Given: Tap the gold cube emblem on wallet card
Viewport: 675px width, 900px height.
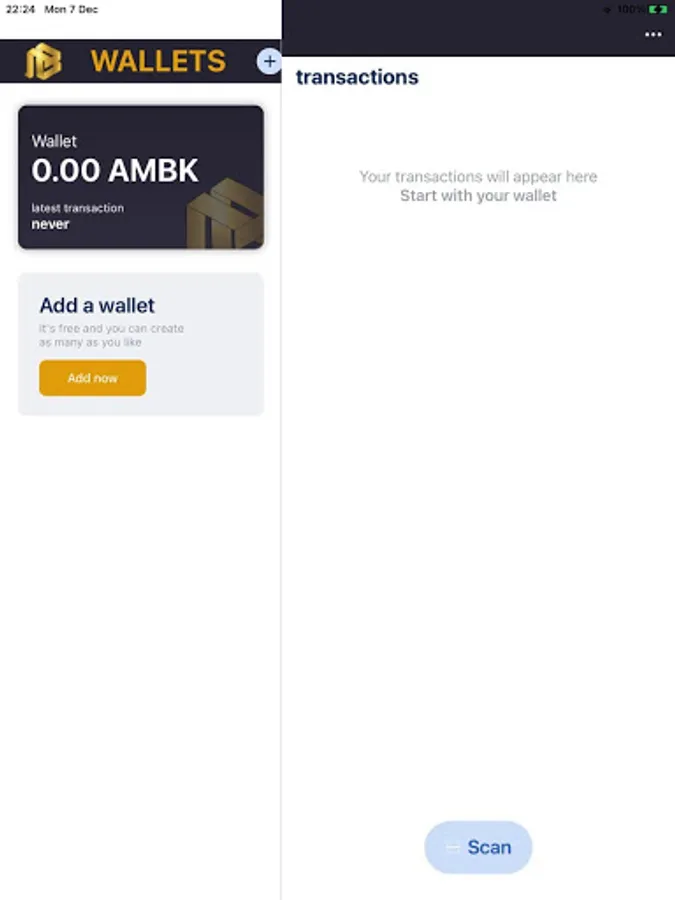Looking at the screenshot, I should point(225,214).
